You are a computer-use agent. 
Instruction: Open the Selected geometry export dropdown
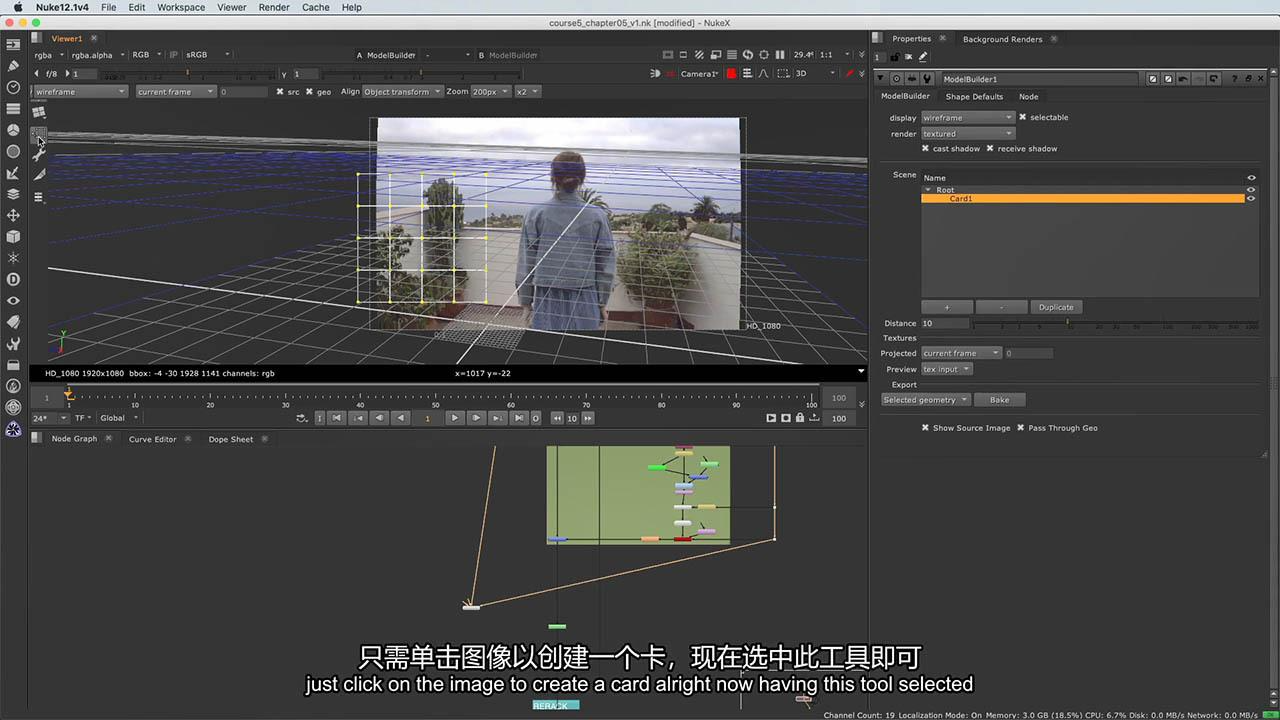pos(925,400)
